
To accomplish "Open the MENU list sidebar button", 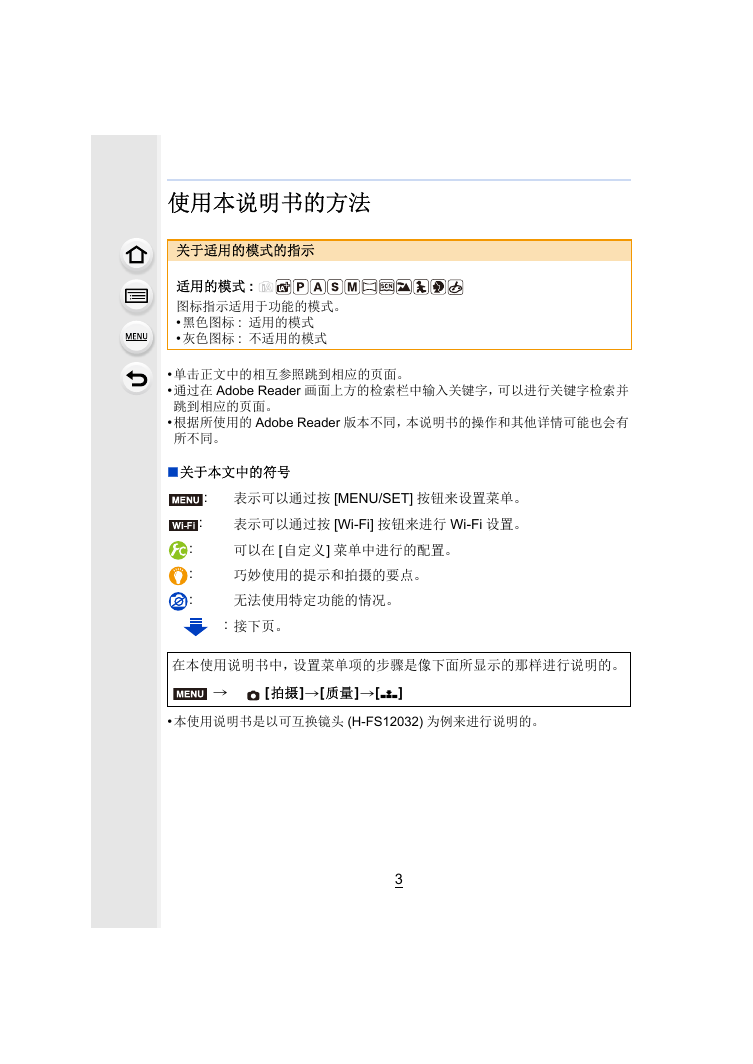I will tap(136, 337).
